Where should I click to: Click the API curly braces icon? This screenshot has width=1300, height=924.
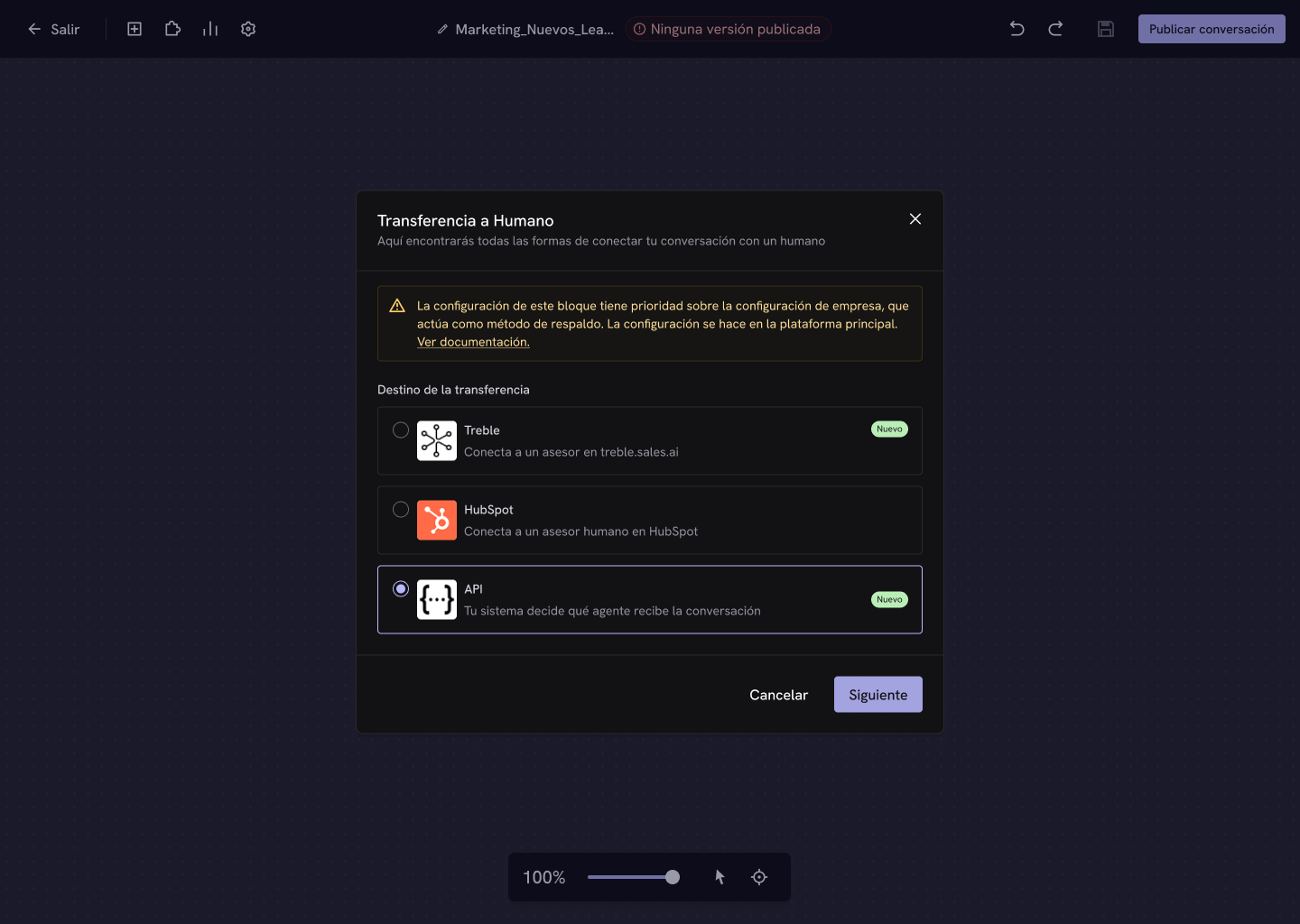(437, 600)
